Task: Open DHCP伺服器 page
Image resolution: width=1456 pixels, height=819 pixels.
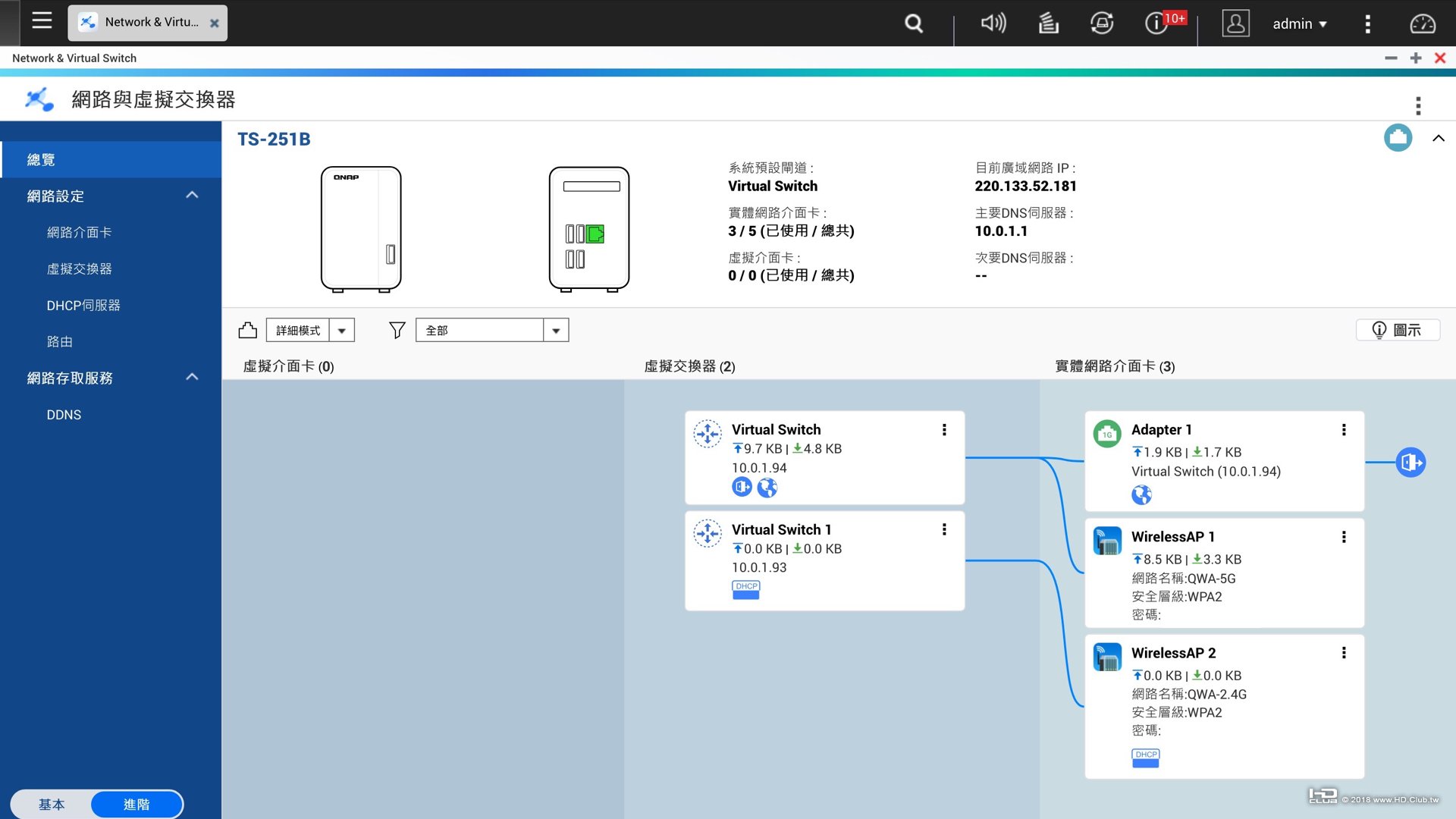Action: [x=83, y=305]
